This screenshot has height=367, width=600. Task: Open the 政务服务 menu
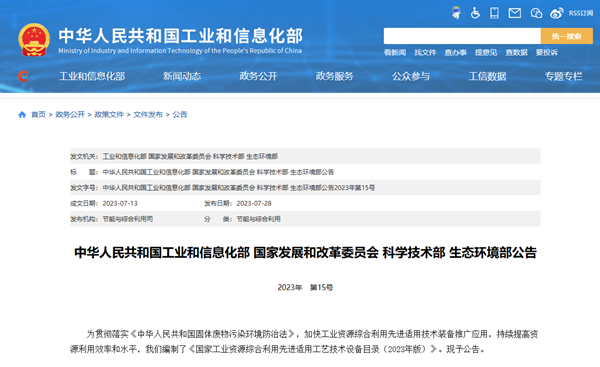coord(334,76)
